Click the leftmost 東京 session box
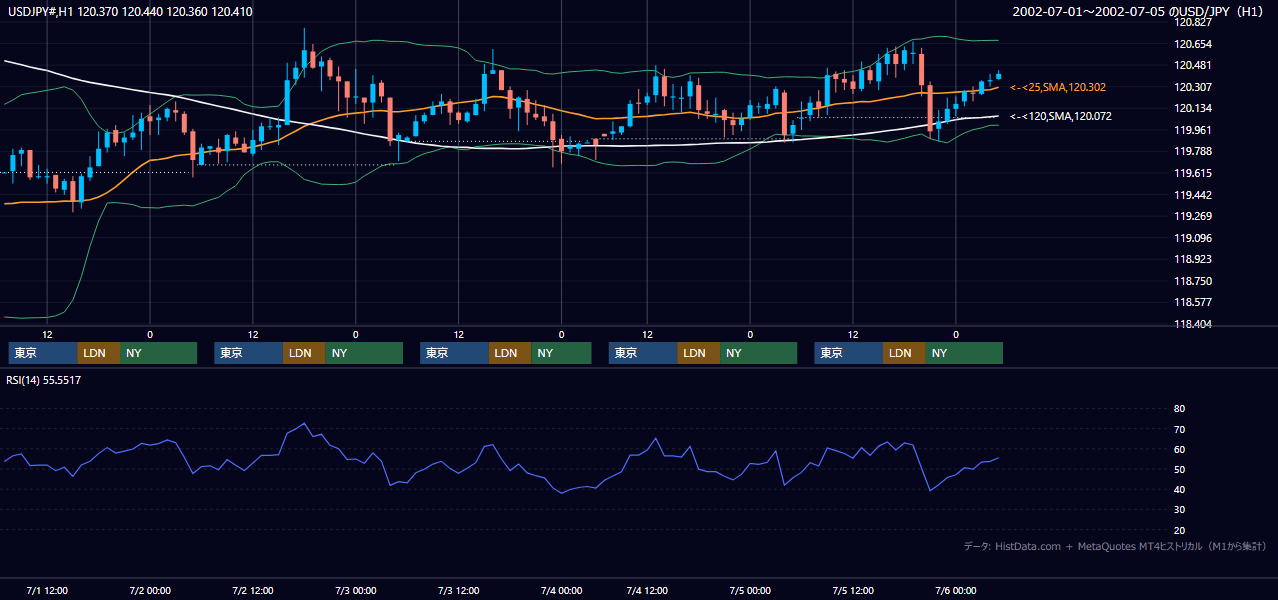The image size is (1278, 600). tap(42, 353)
